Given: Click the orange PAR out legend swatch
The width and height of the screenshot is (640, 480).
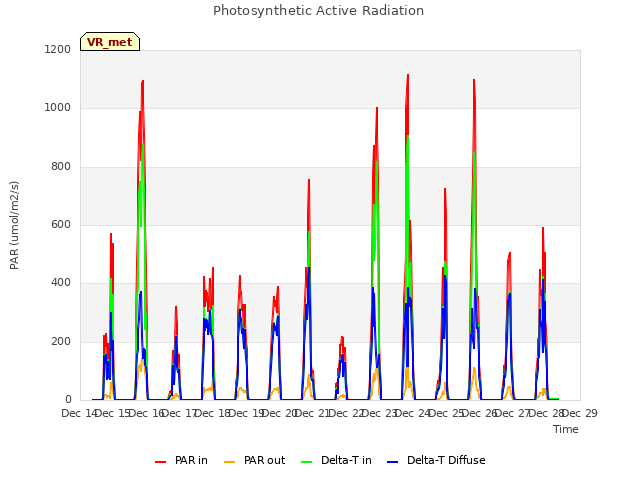Looking at the screenshot, I should pyautogui.click(x=229, y=462).
